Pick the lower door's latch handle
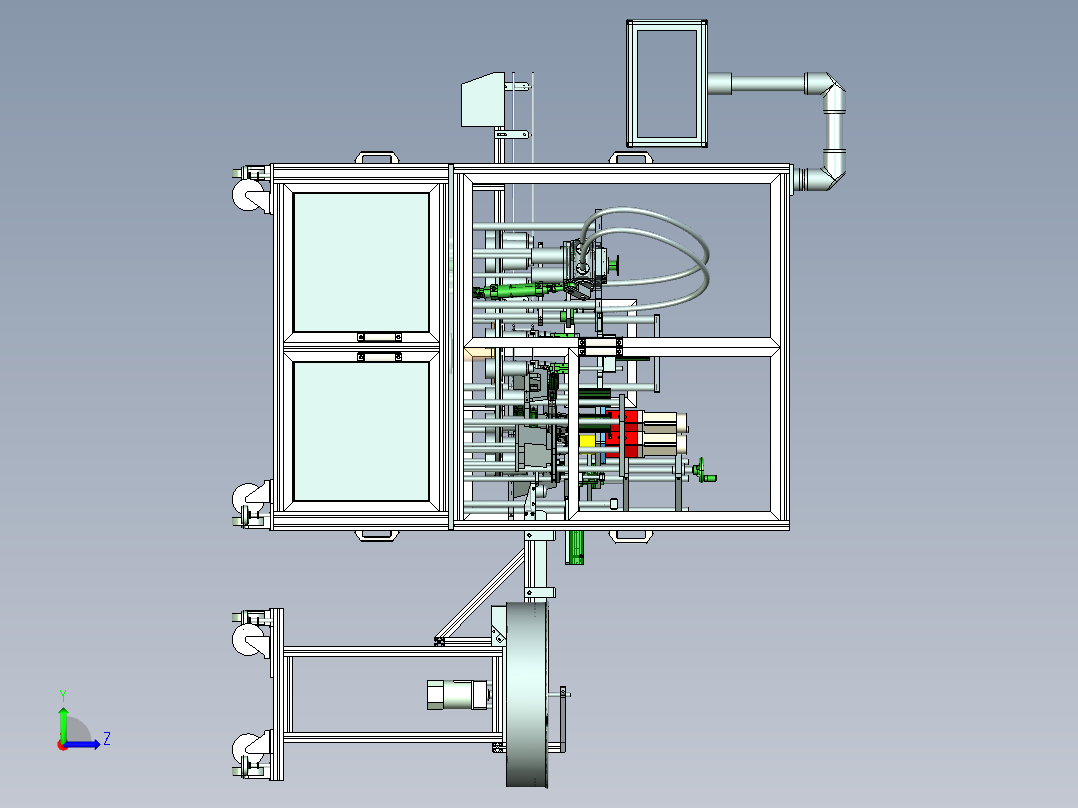This screenshot has height=808, width=1078. pos(380,357)
